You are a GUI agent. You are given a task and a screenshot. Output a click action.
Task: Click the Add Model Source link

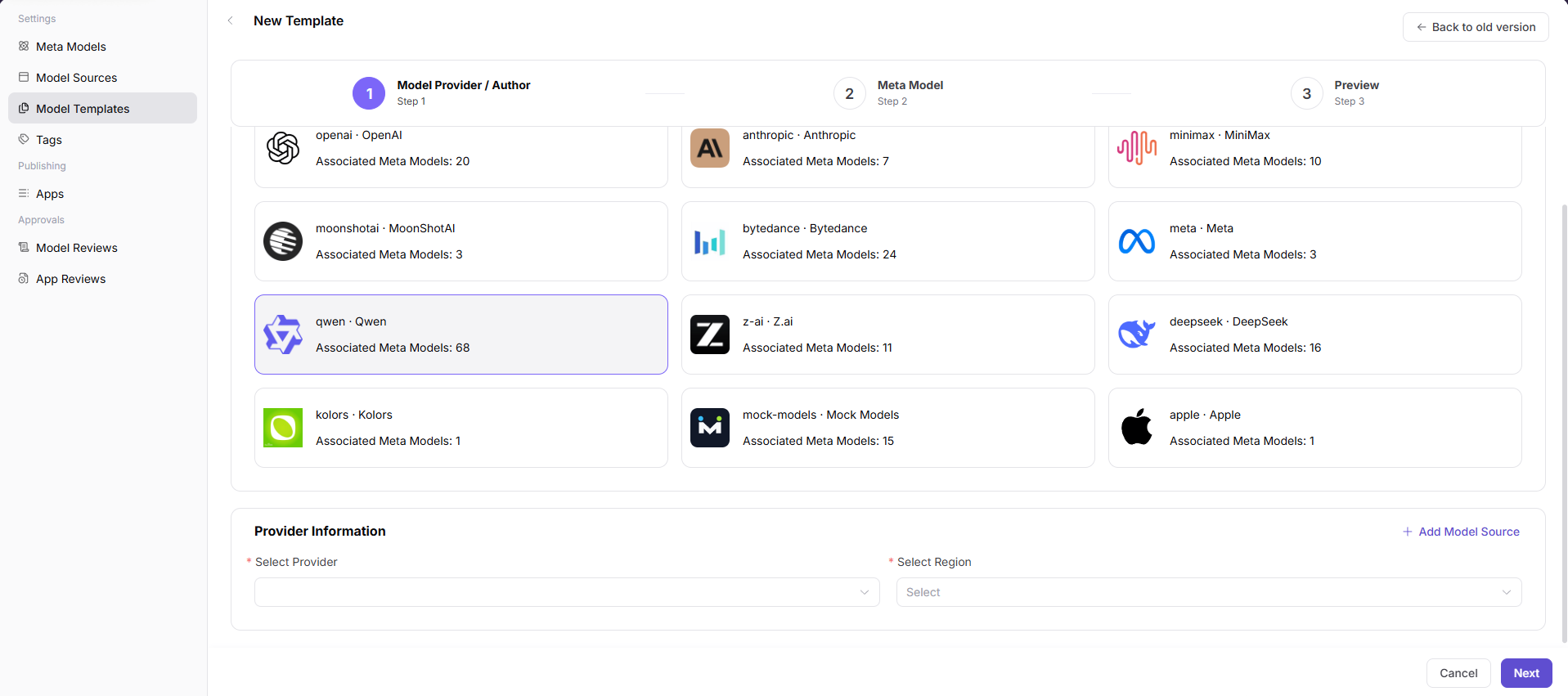pos(1461,532)
